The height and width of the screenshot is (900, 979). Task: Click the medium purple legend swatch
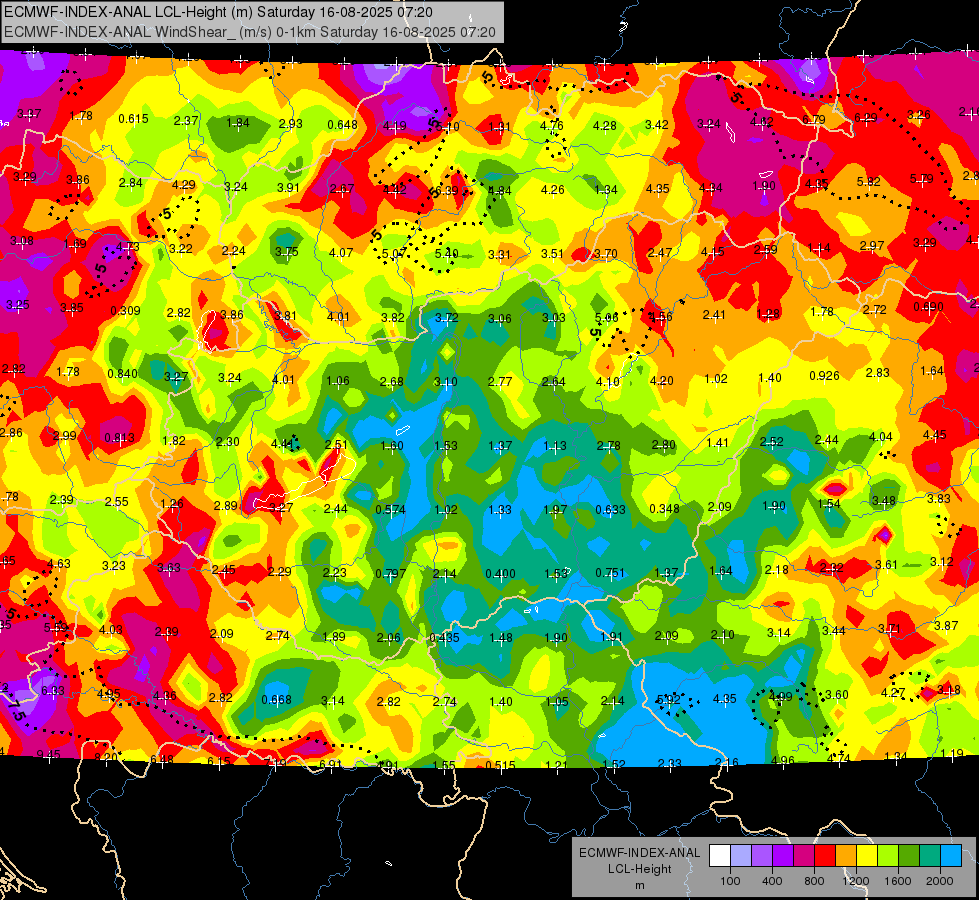tap(762, 856)
